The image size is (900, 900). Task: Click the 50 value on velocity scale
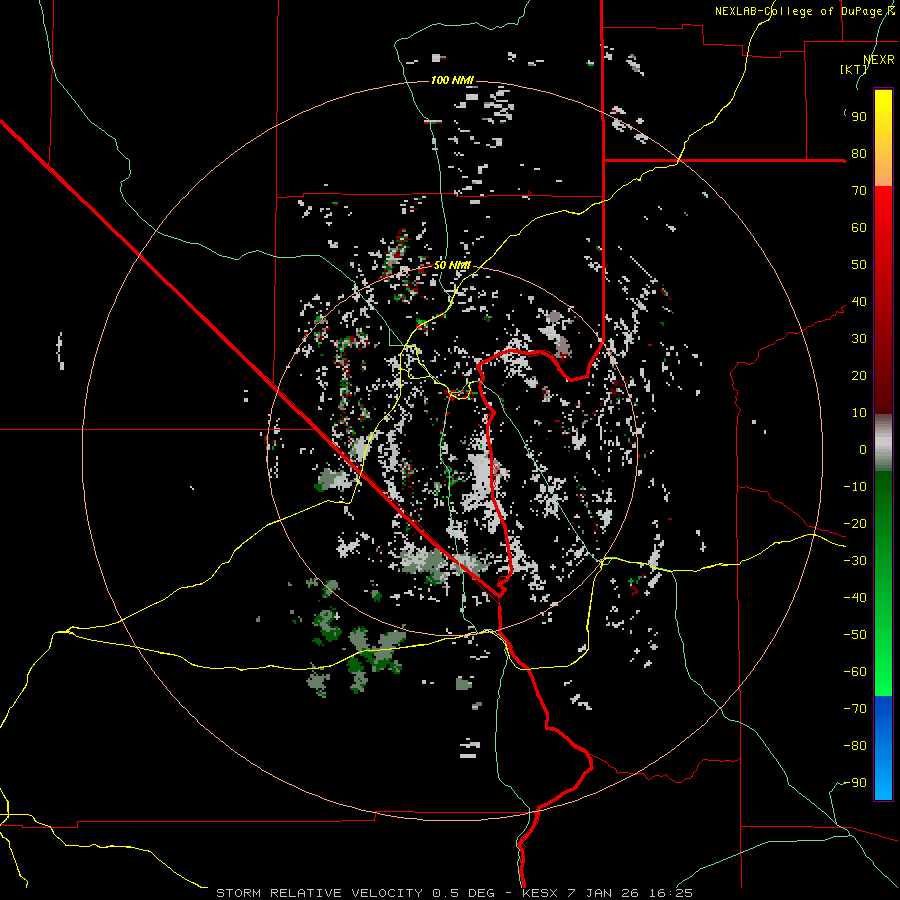[859, 265]
